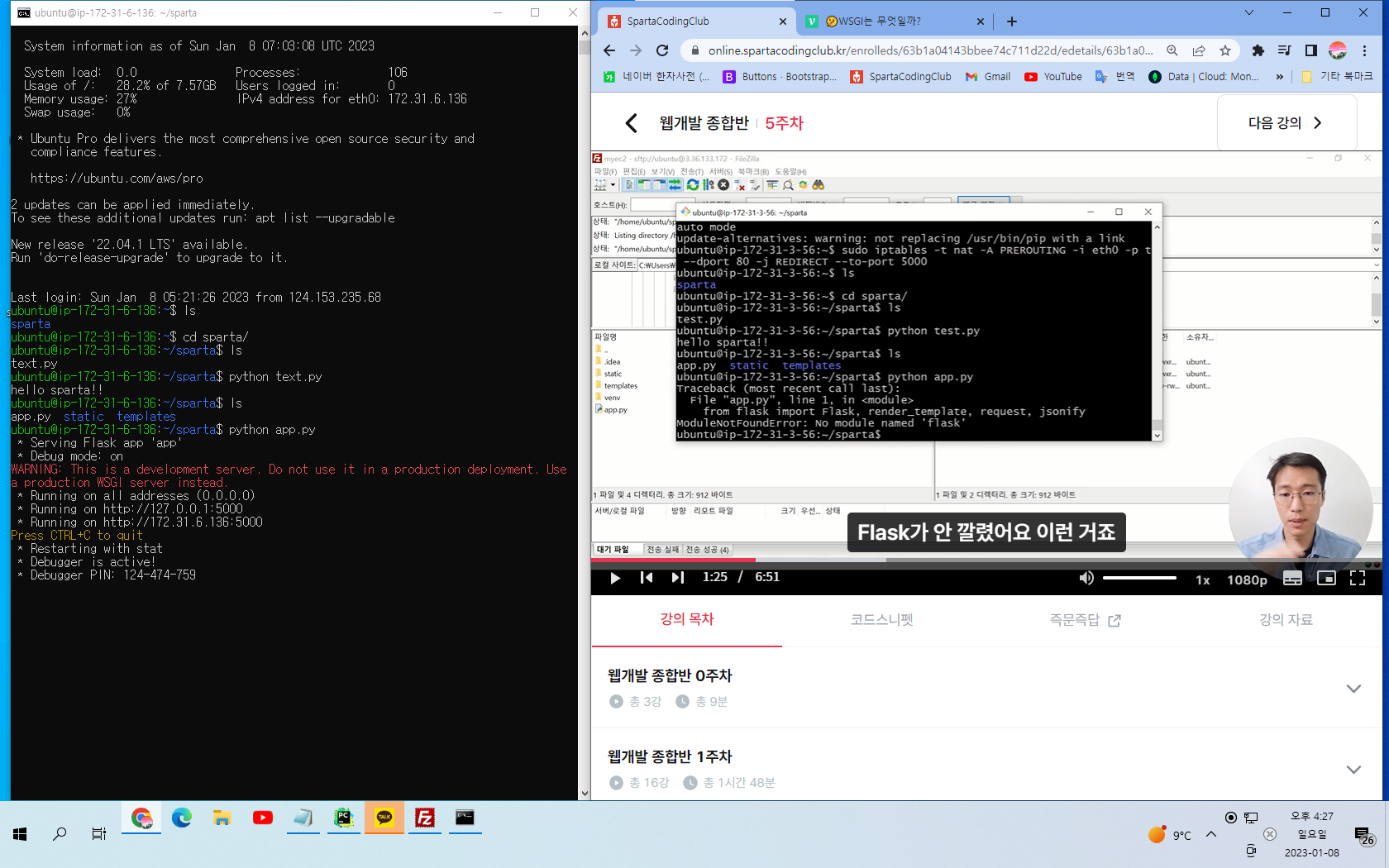Open PyCharm from taskbar

(x=343, y=818)
